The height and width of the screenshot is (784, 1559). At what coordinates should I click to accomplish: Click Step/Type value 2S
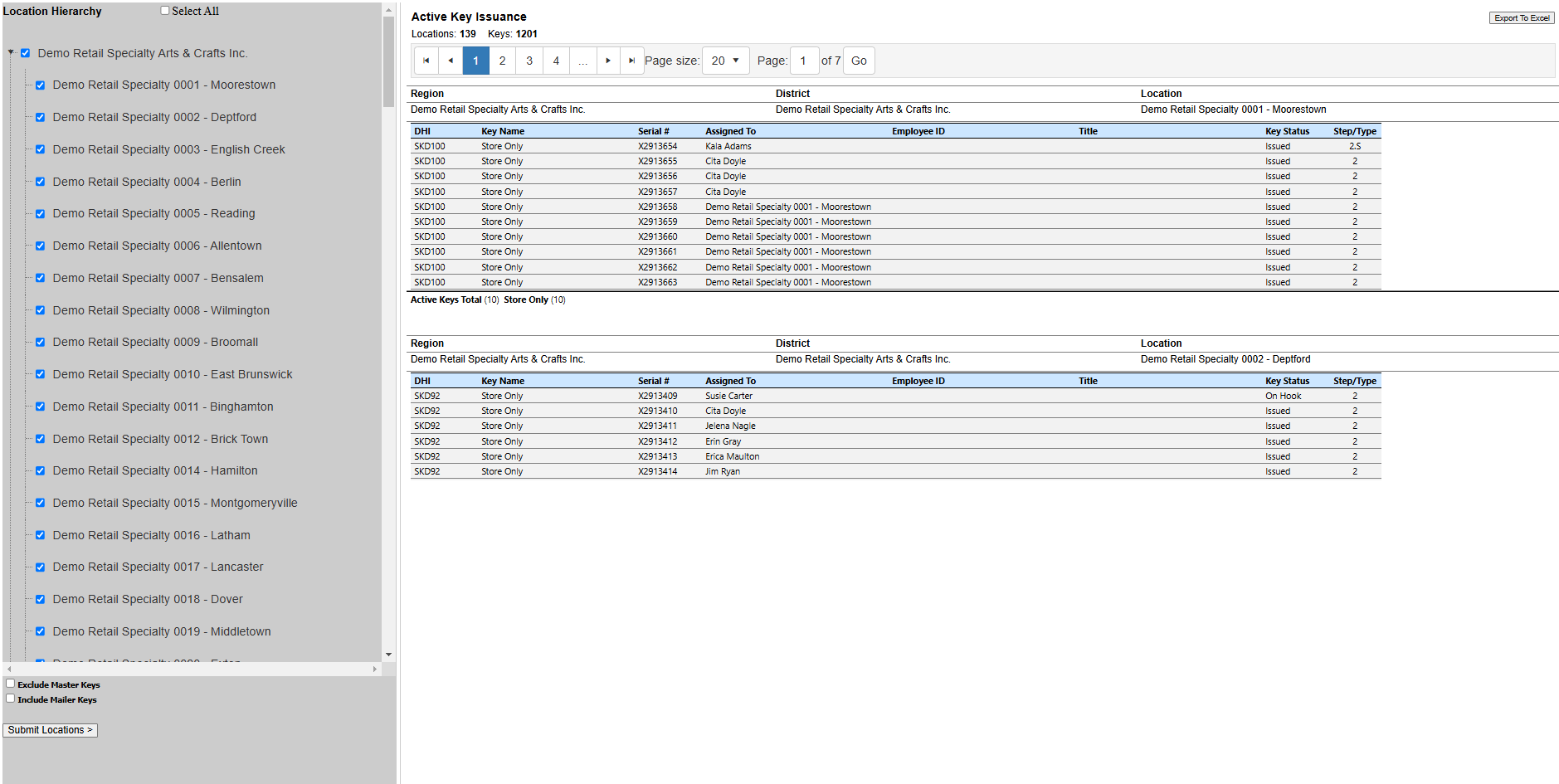(1355, 146)
